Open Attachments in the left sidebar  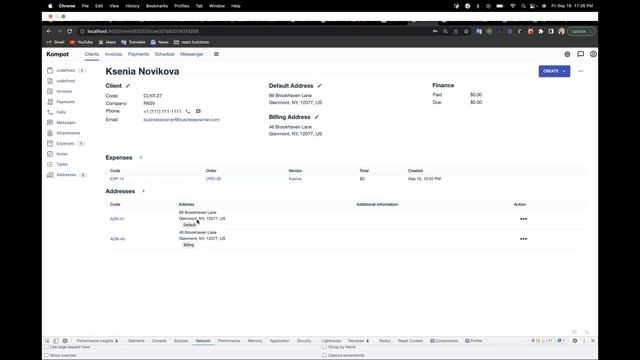(x=68, y=133)
